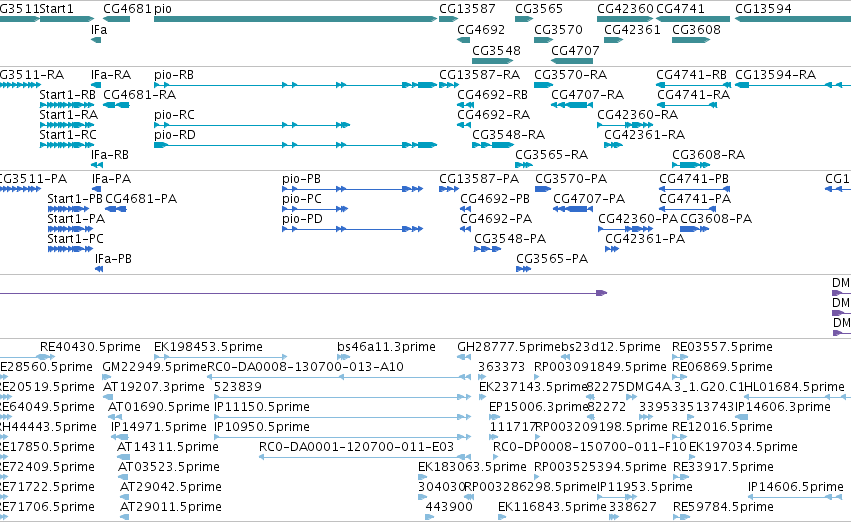Select transcript pio-RB

tap(295, 85)
